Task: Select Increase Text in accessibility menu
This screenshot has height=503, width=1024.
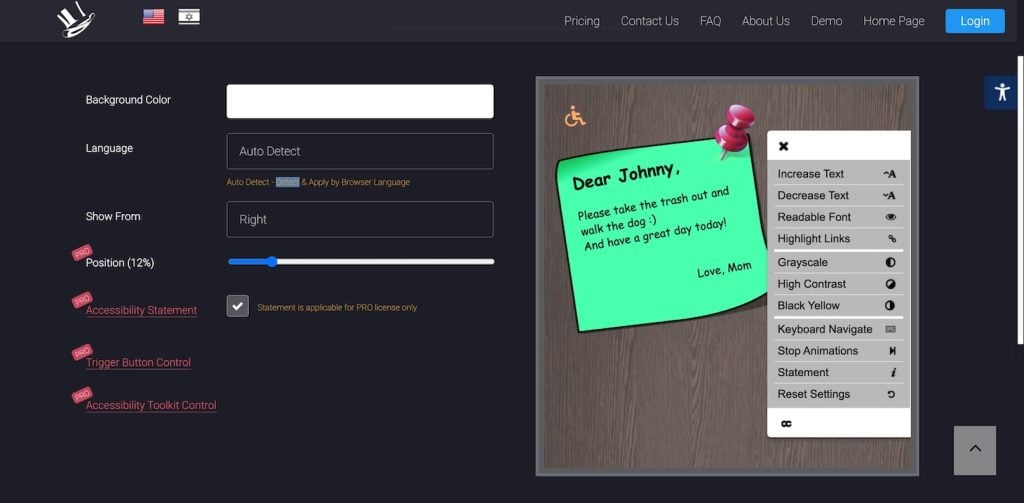Action: click(x=811, y=174)
